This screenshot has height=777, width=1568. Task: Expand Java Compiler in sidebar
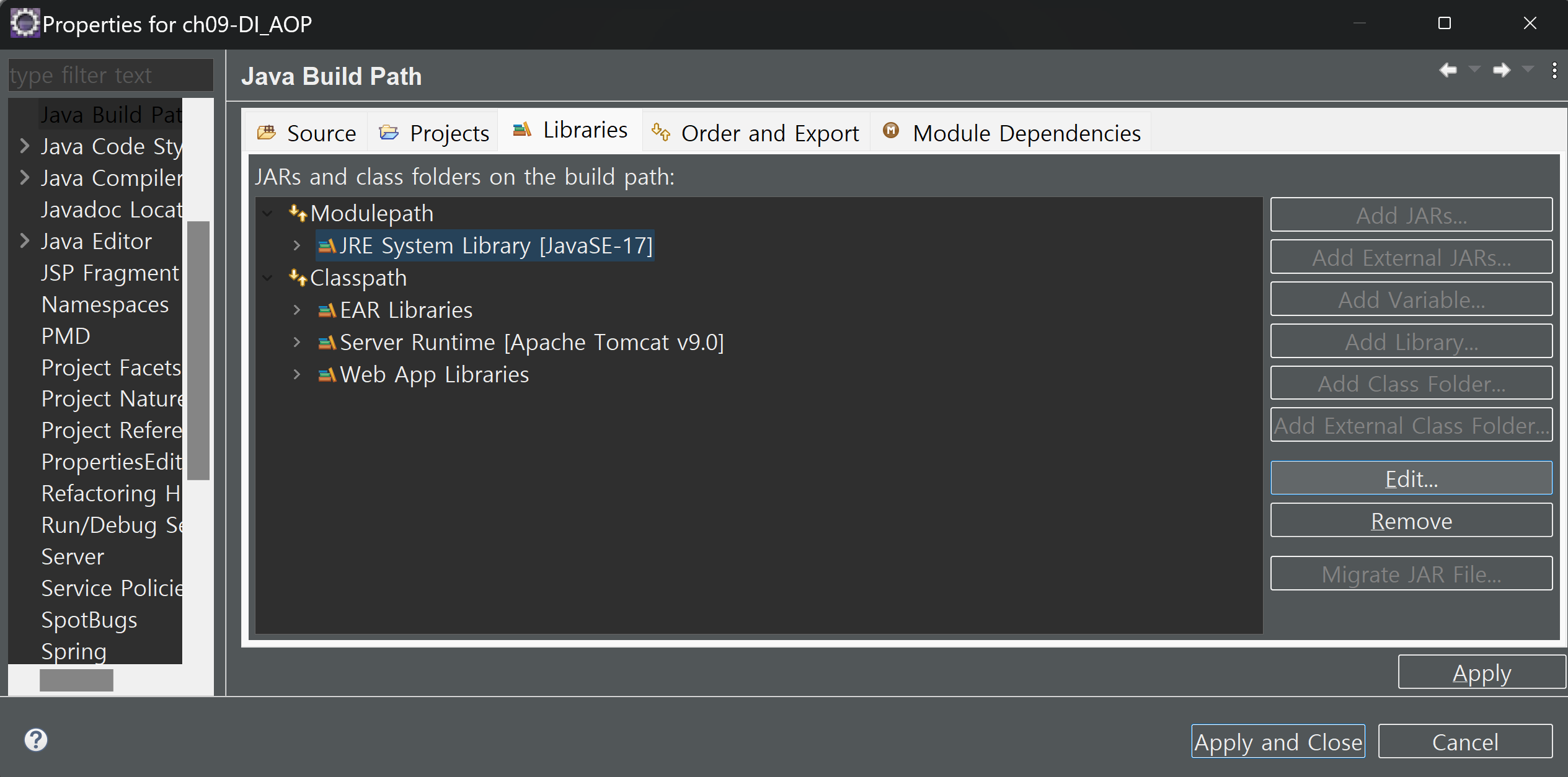[25, 178]
